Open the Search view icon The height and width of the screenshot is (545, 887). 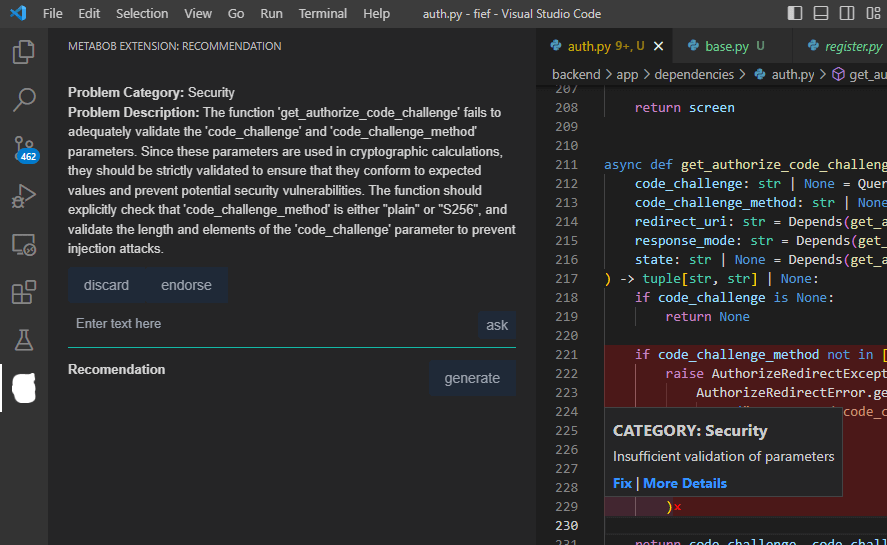pos(24,99)
